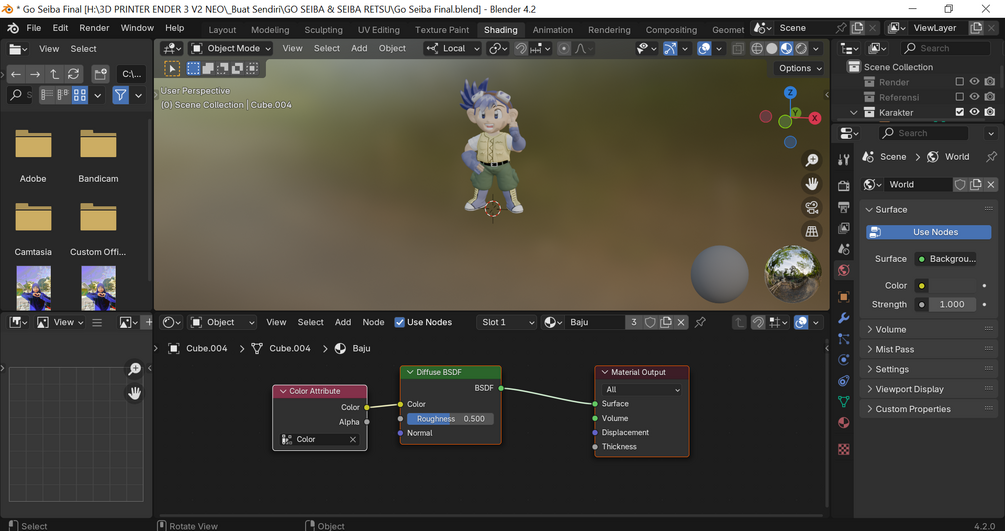Screen dimensions: 1005x531
Task: Open the Local transform orientation dropdown
Action: [453, 49]
